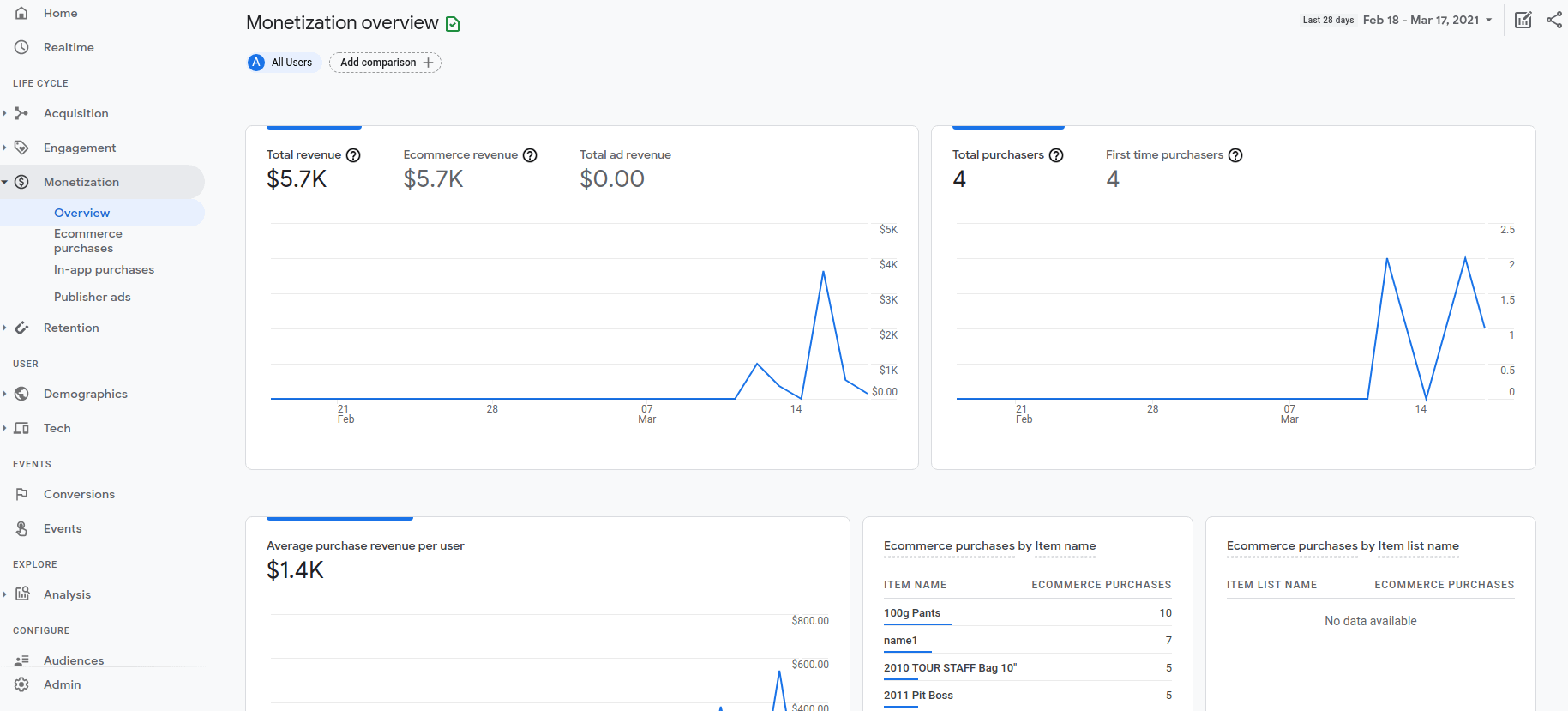Viewport: 1568px width, 711px height.
Task: Open Publisher ads report
Action: 93,297
